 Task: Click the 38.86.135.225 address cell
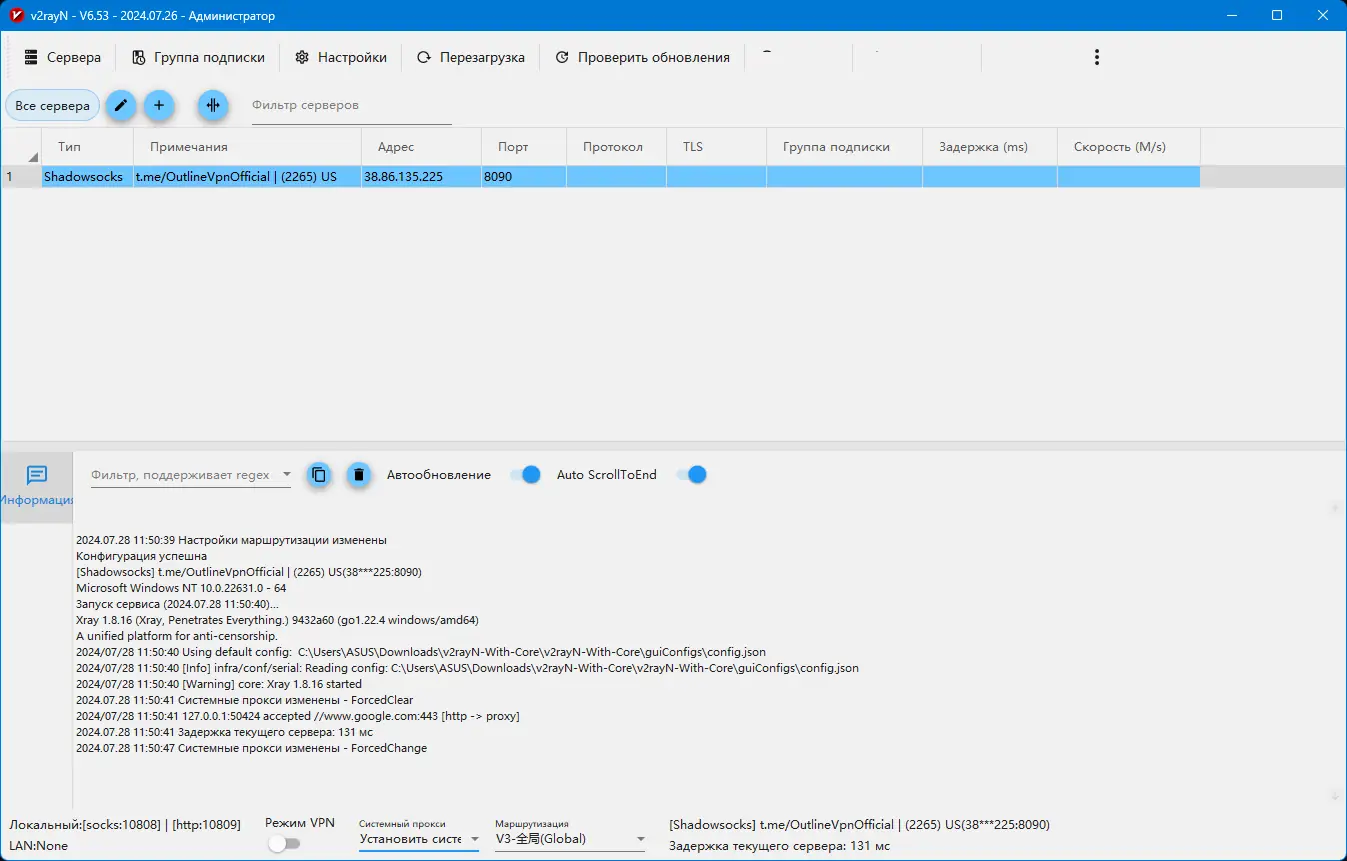point(422,177)
